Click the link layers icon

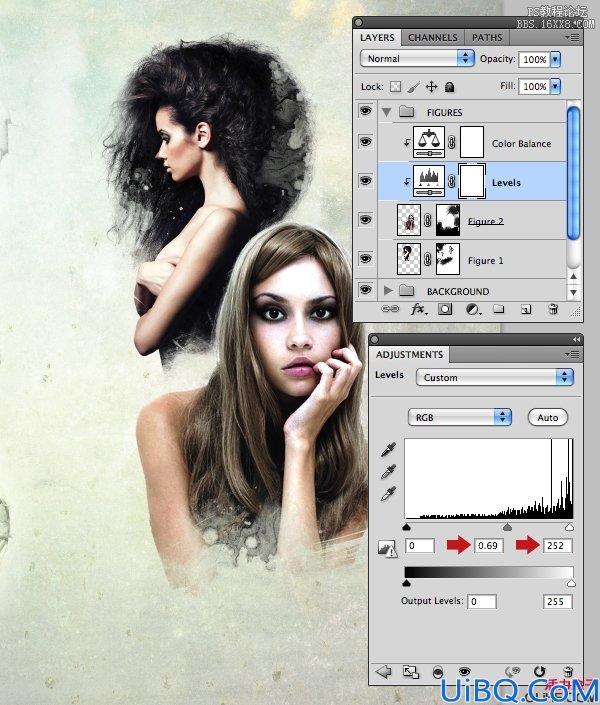tap(390, 309)
